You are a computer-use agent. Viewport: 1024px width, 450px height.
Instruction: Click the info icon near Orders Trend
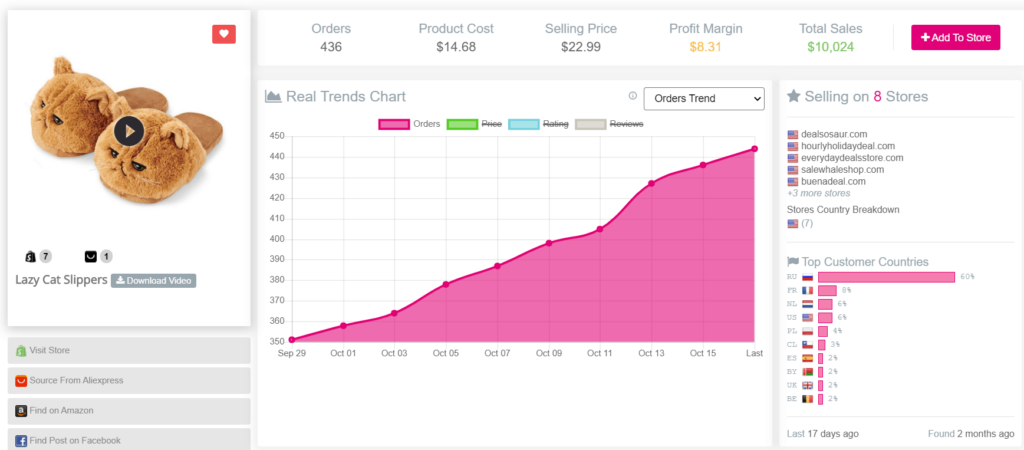click(x=633, y=96)
